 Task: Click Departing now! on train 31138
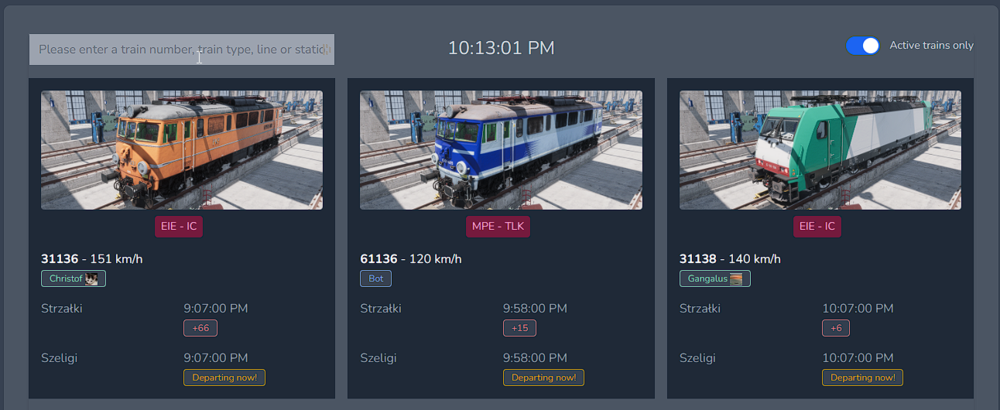pyautogui.click(x=862, y=377)
